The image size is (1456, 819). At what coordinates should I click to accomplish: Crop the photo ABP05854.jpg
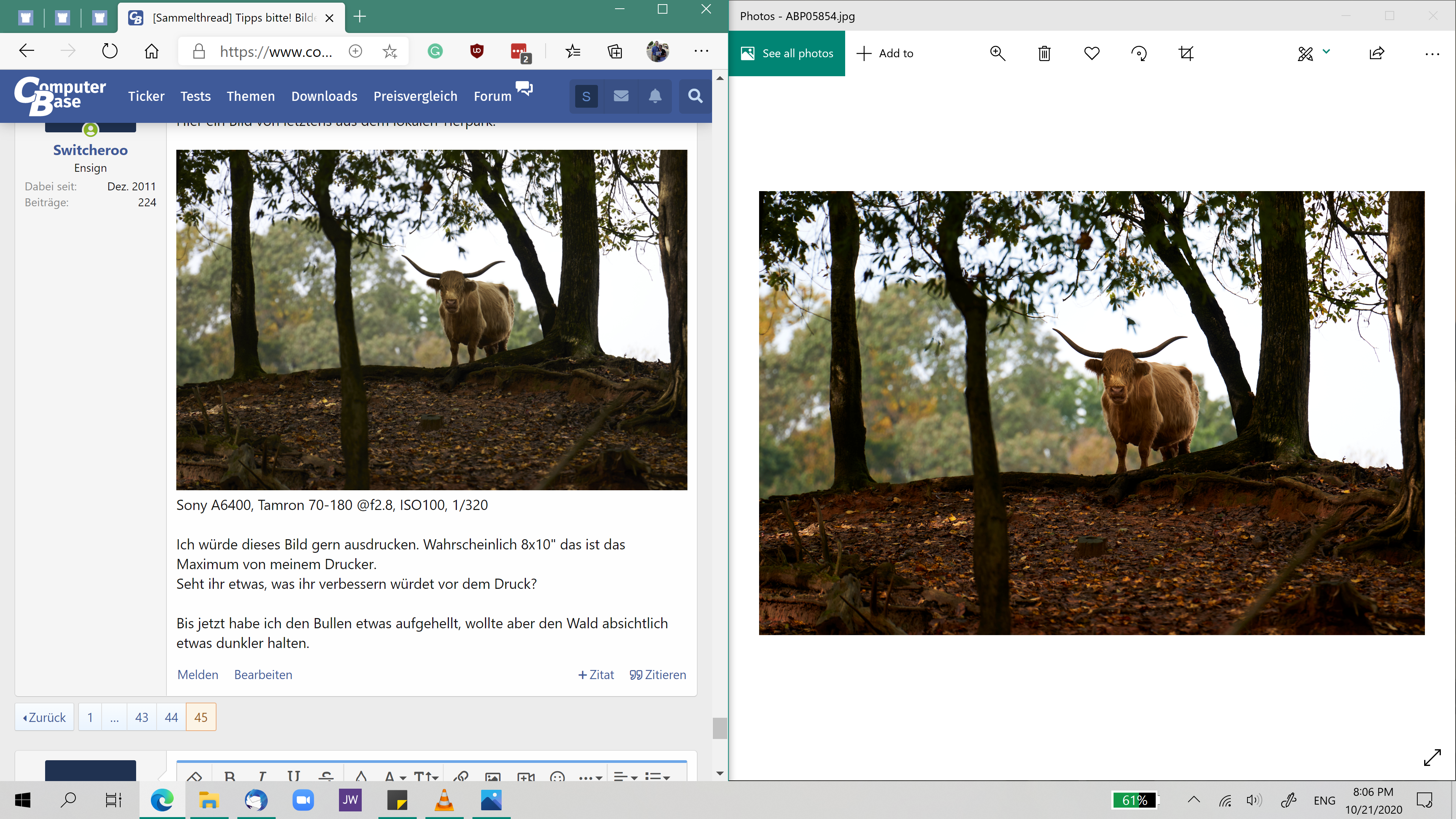tap(1186, 53)
